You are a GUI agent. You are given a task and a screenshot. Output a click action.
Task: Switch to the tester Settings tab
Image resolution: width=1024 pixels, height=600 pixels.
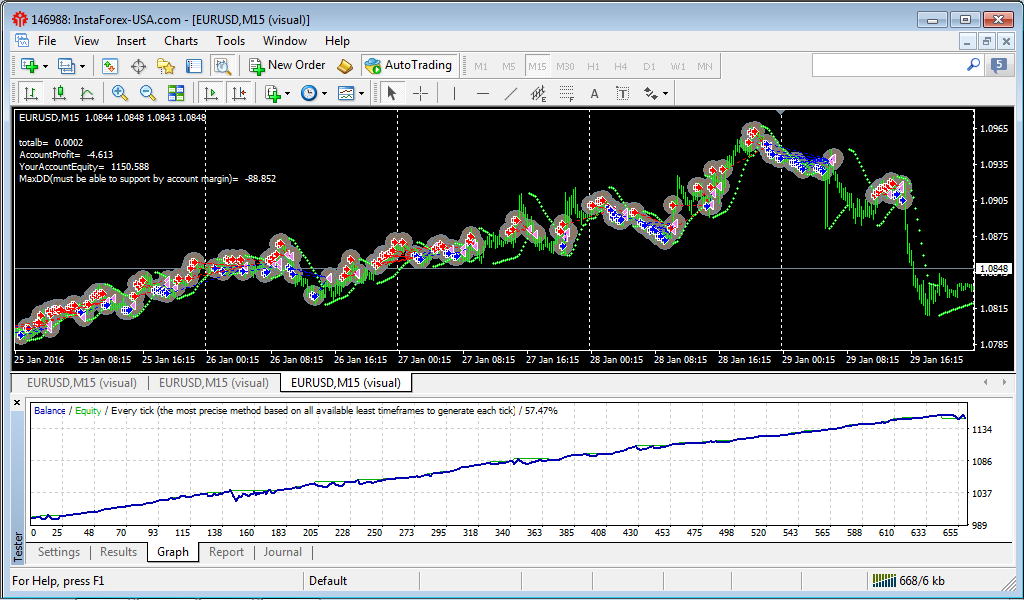[x=59, y=552]
